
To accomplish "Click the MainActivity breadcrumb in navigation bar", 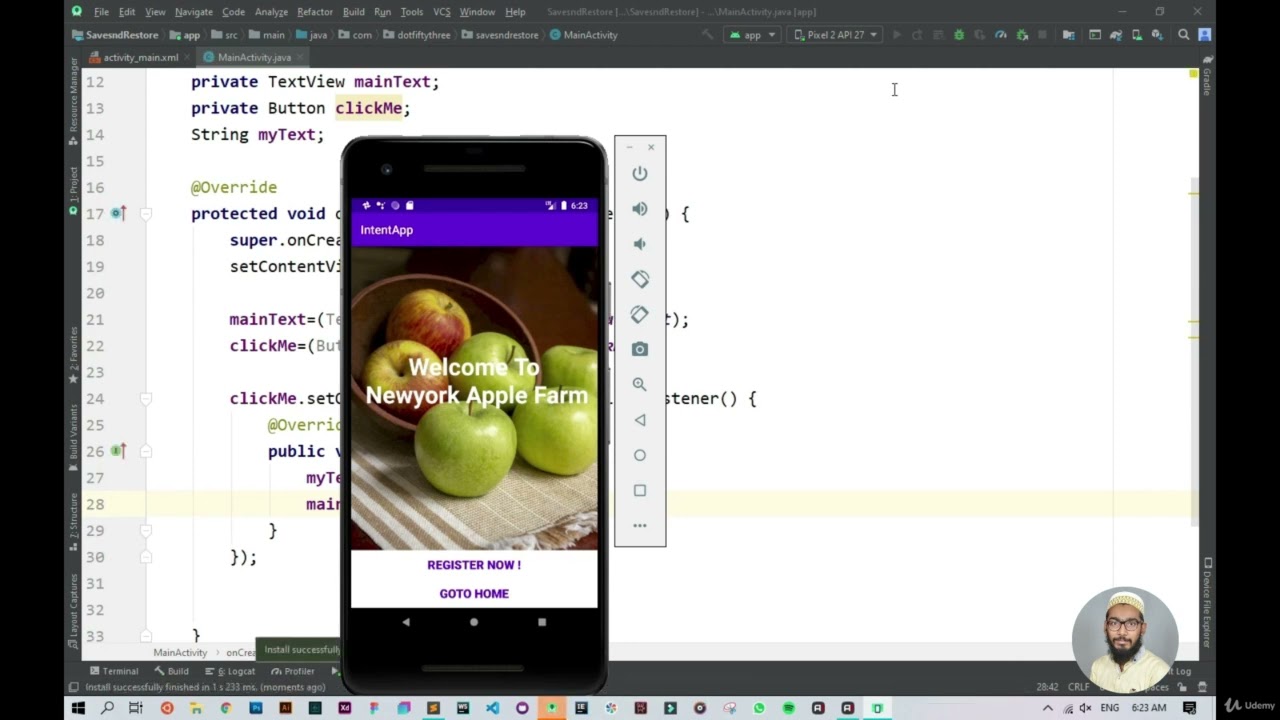I will click(584, 35).
